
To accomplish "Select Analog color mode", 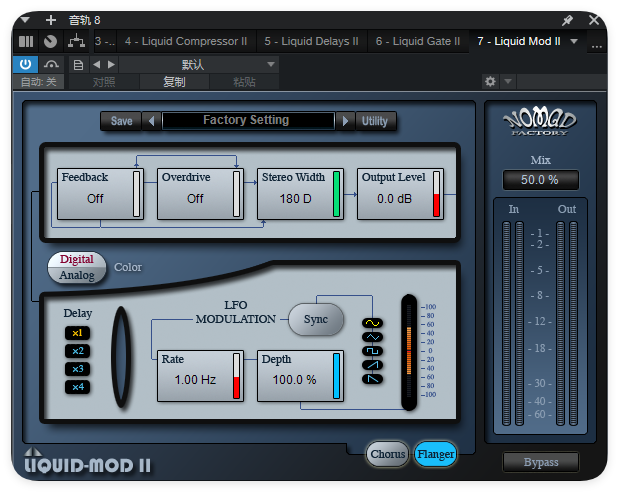I will pyautogui.click(x=77, y=275).
